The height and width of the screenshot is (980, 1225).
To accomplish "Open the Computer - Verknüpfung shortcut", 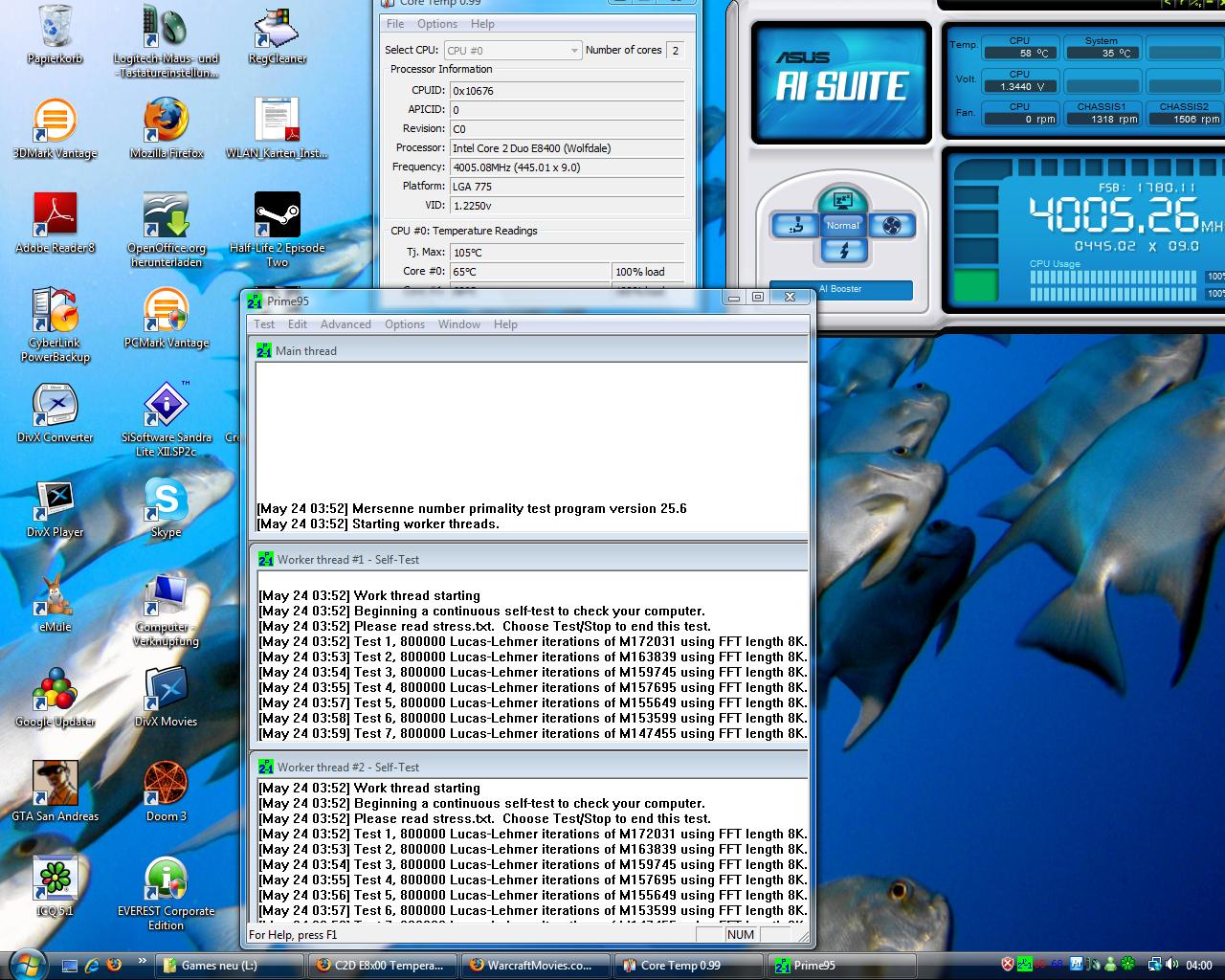I will pos(166,610).
